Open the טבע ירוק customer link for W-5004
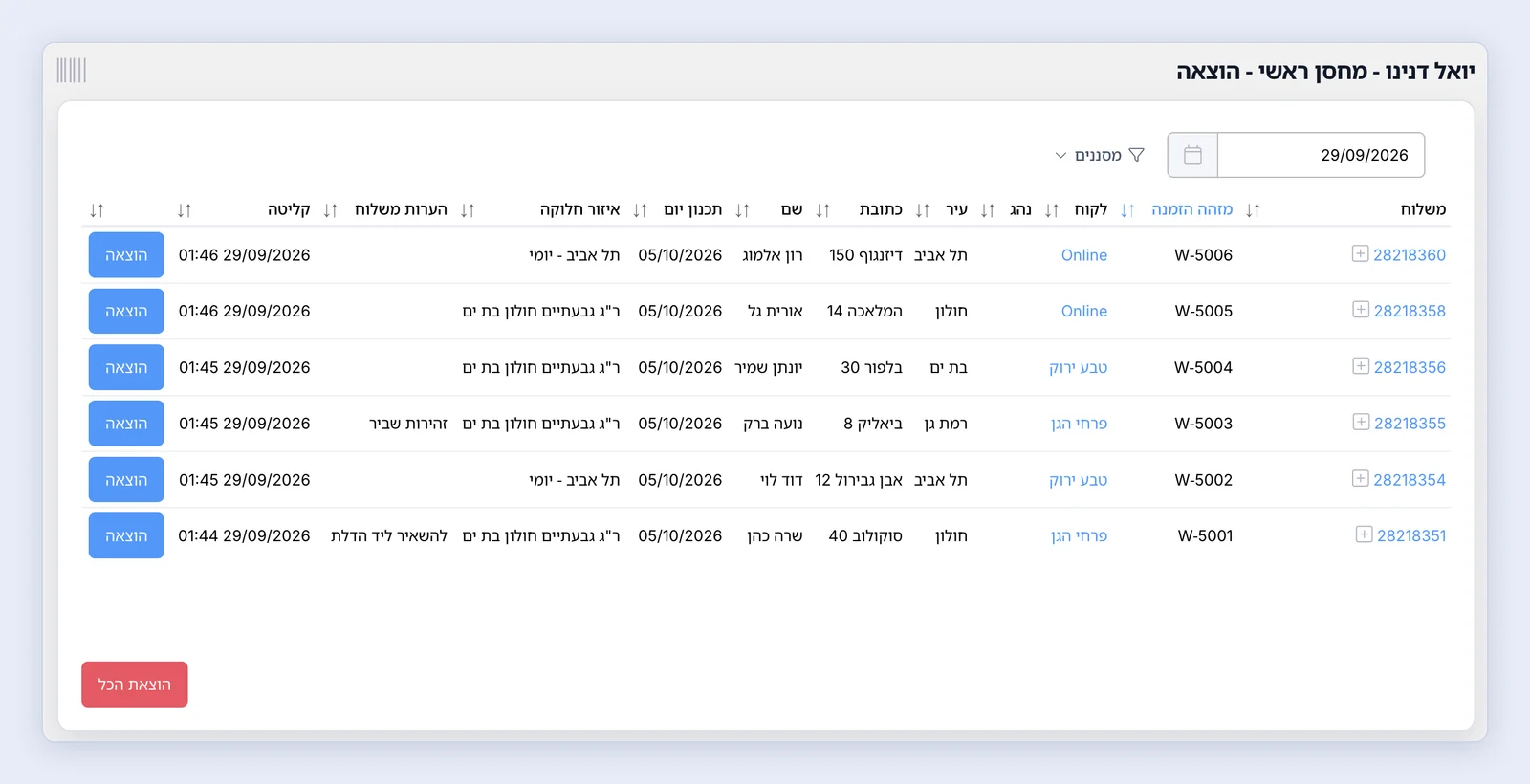Image resolution: width=1530 pixels, height=784 pixels. pyautogui.click(x=1079, y=367)
